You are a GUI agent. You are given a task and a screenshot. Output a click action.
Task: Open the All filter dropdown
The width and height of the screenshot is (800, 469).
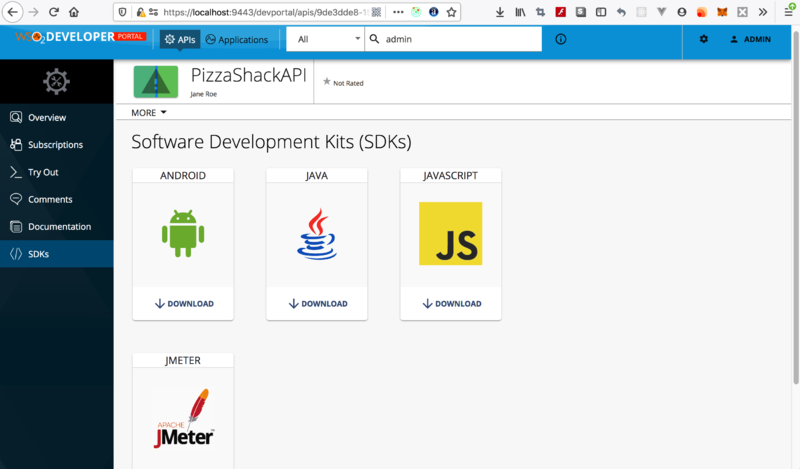pos(324,39)
